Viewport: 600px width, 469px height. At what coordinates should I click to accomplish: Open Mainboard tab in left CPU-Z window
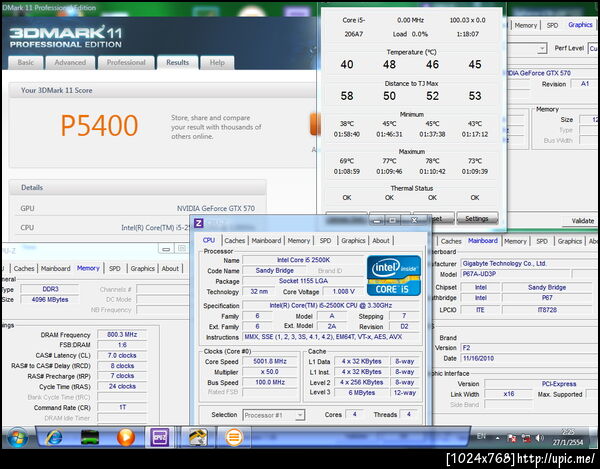click(56, 269)
